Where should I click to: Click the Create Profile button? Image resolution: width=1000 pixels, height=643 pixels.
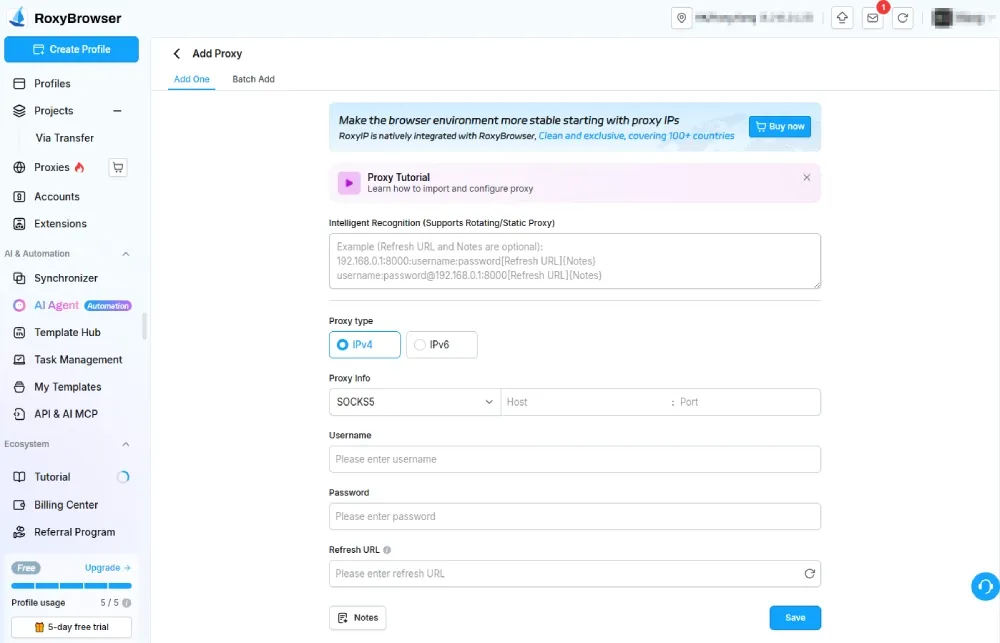(x=71, y=49)
